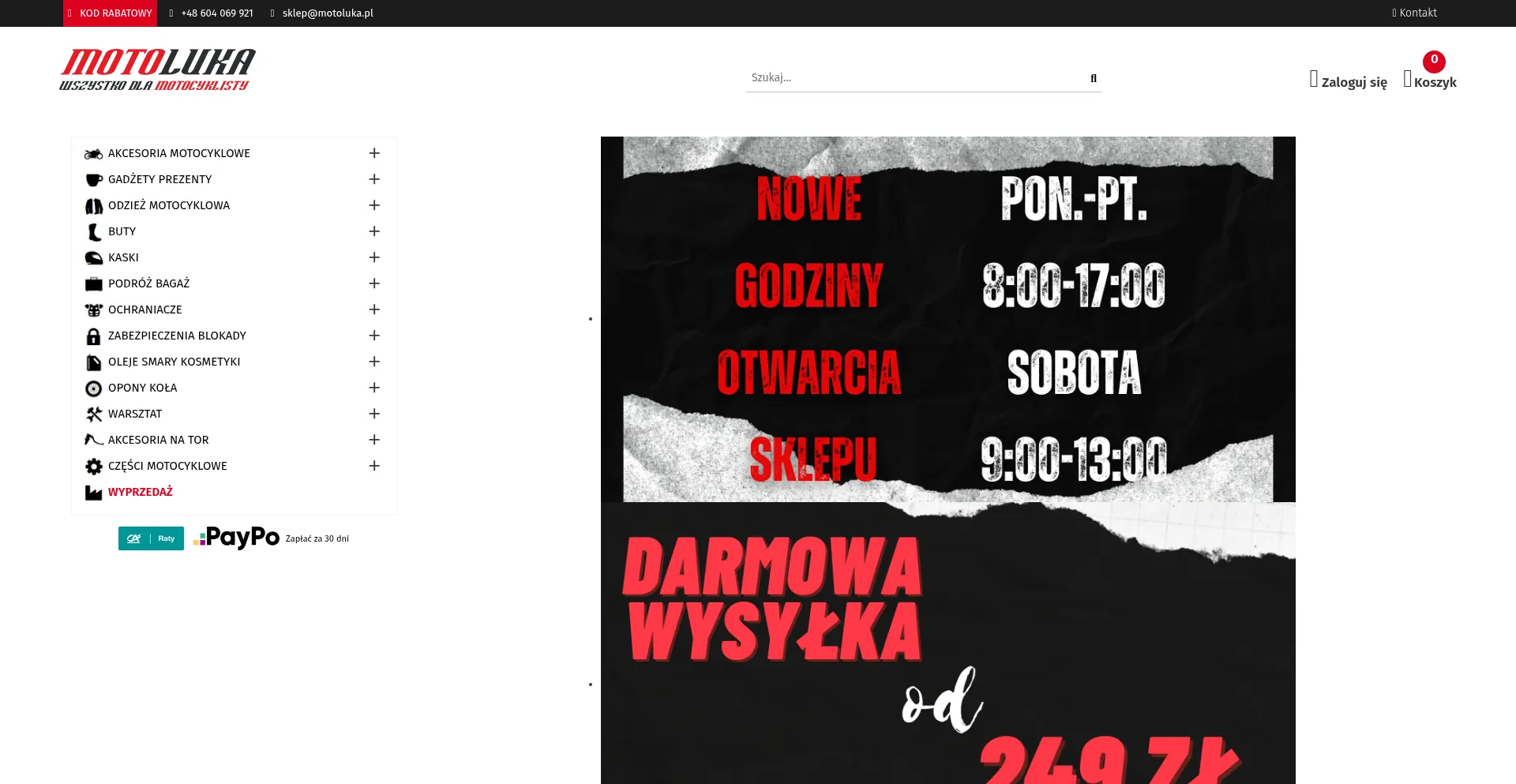Expand the GADŻETY PREZENTY plus sign

click(x=374, y=179)
